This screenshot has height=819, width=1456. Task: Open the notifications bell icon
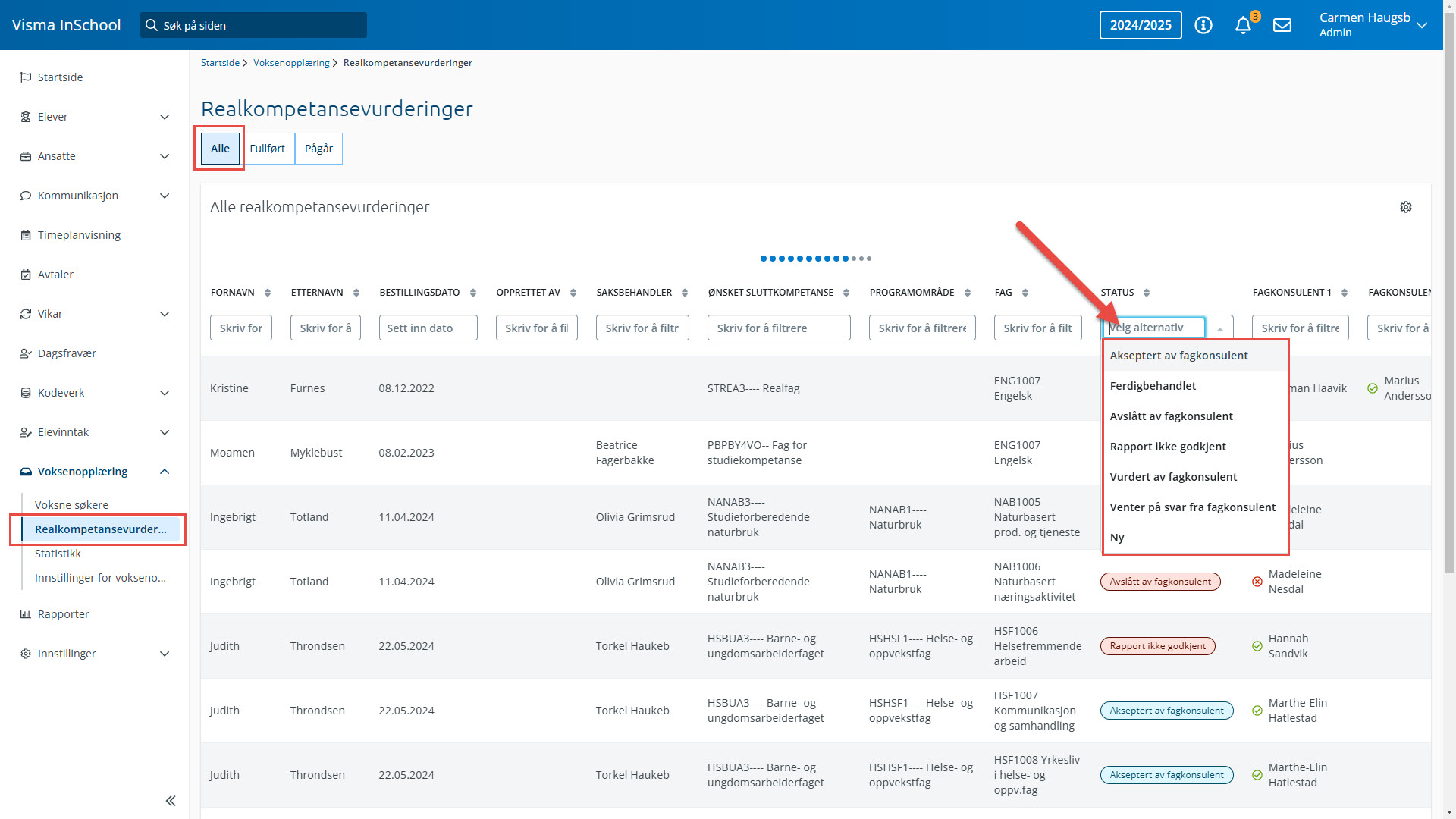click(x=1243, y=26)
